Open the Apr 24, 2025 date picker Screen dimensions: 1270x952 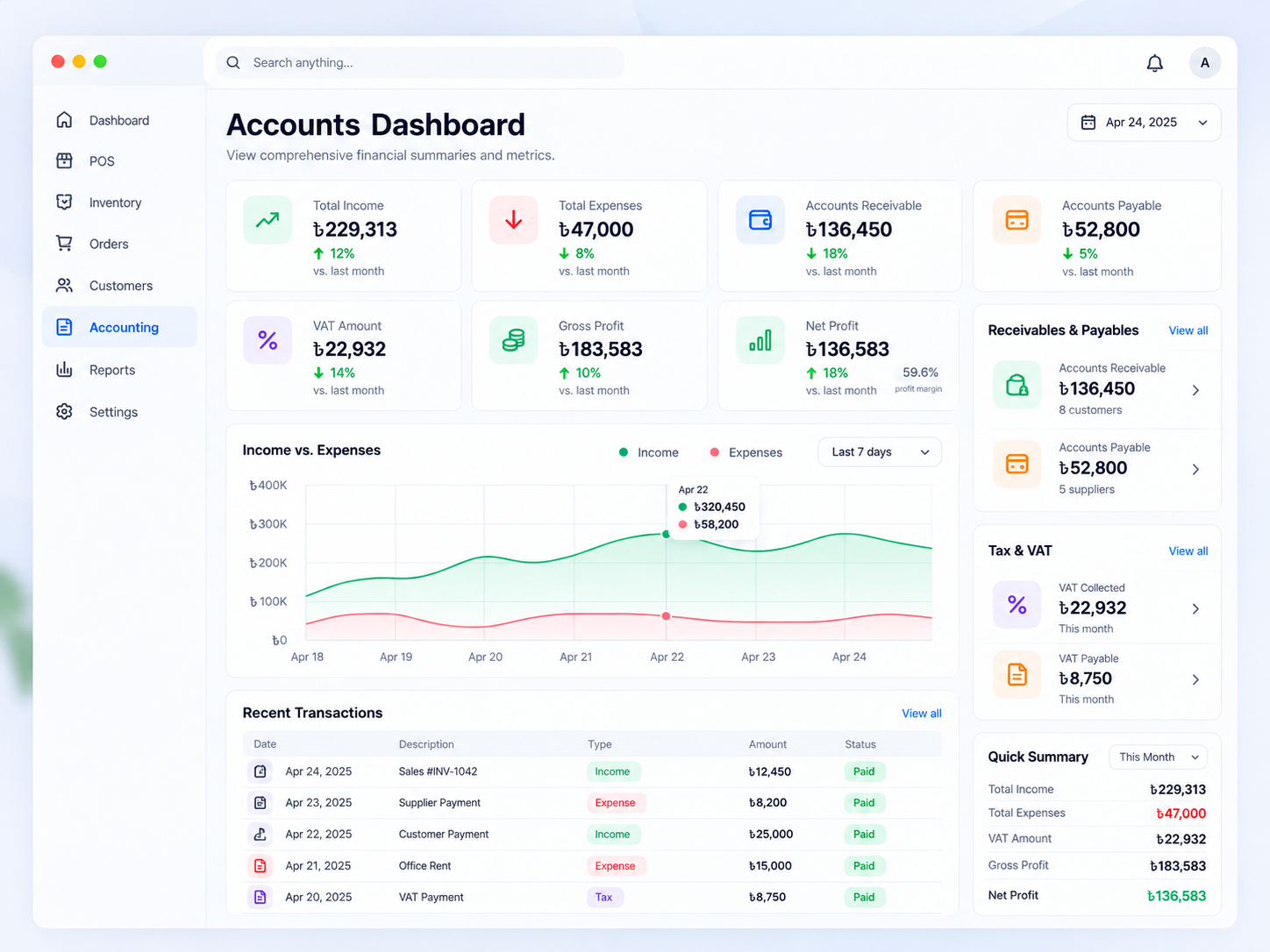click(1144, 123)
